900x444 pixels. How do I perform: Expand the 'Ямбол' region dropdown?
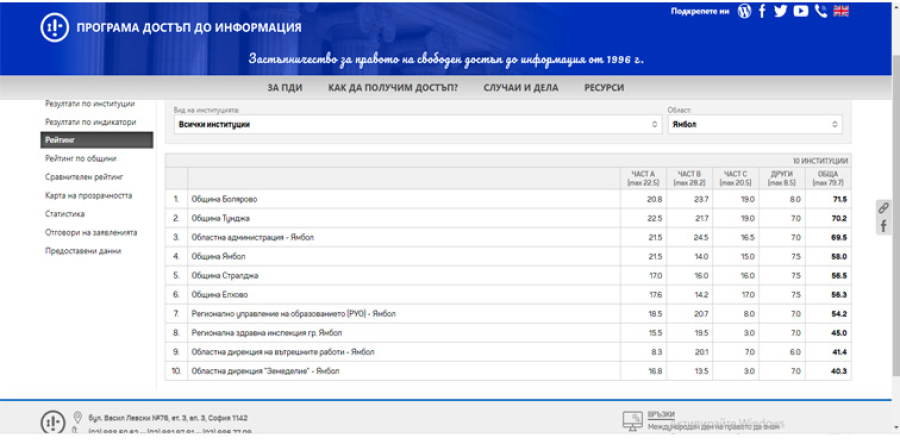754,125
